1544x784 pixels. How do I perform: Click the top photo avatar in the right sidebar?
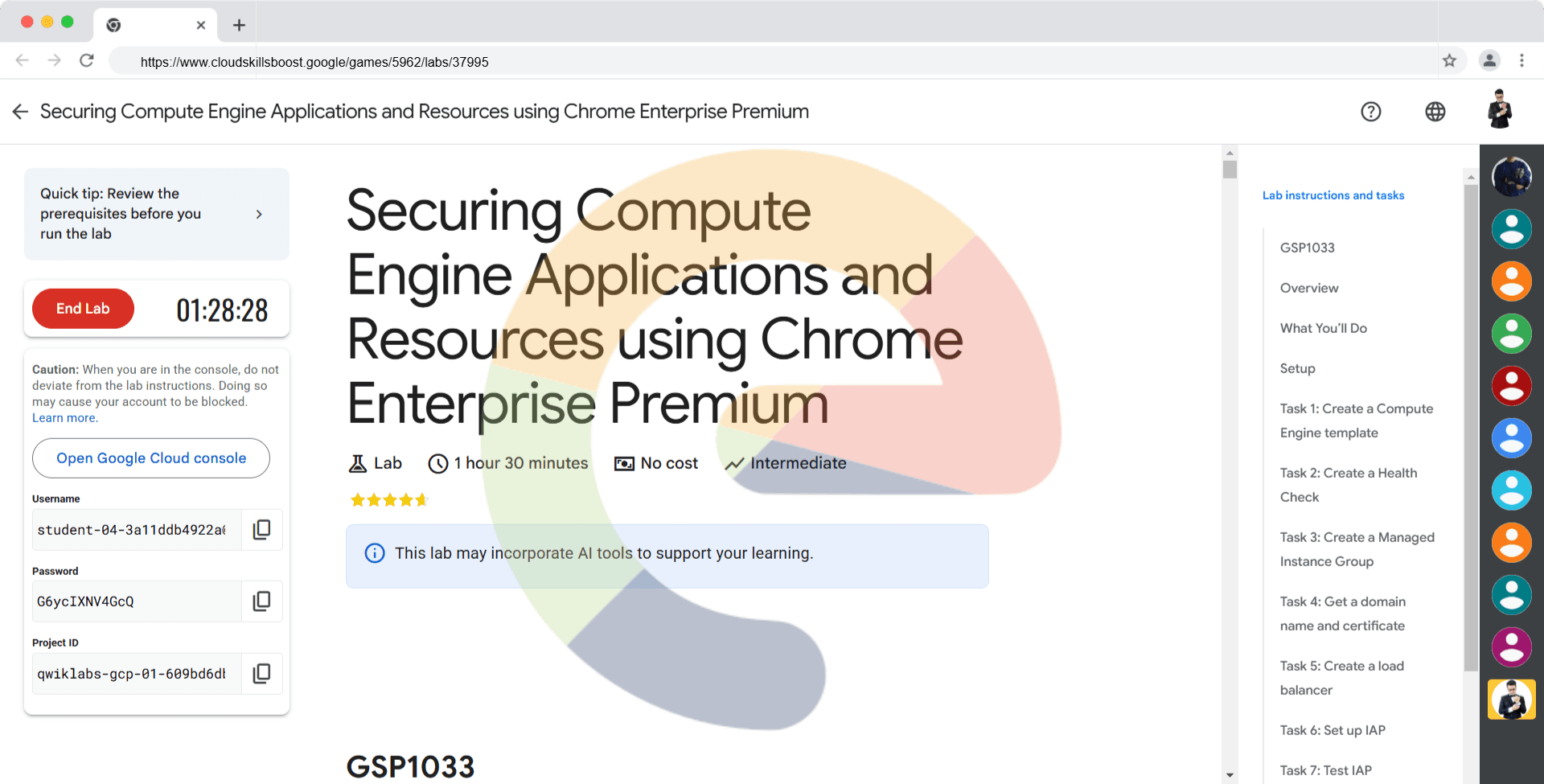1512,176
